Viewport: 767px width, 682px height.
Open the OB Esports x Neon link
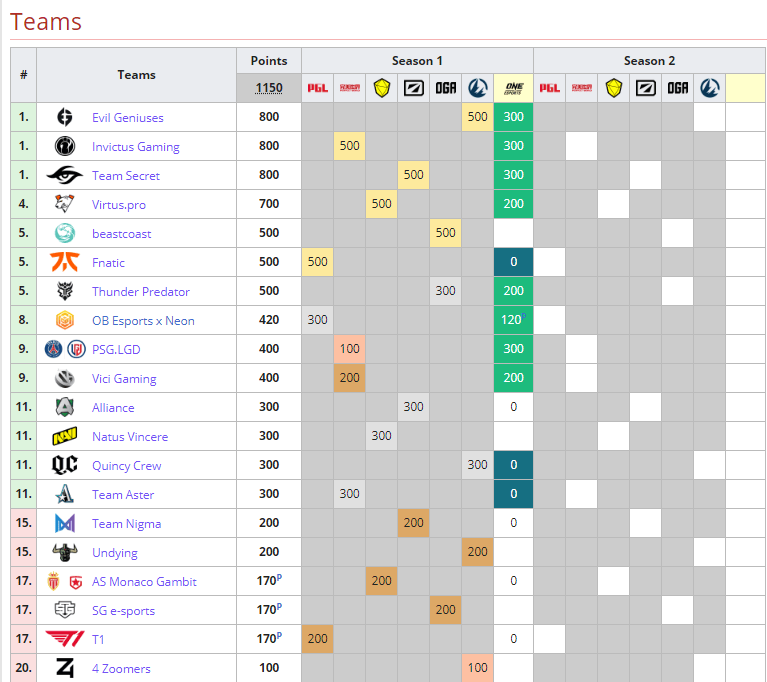[143, 321]
